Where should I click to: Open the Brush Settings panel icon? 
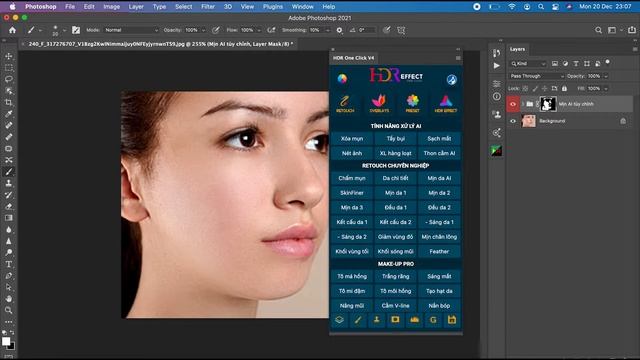(76, 30)
